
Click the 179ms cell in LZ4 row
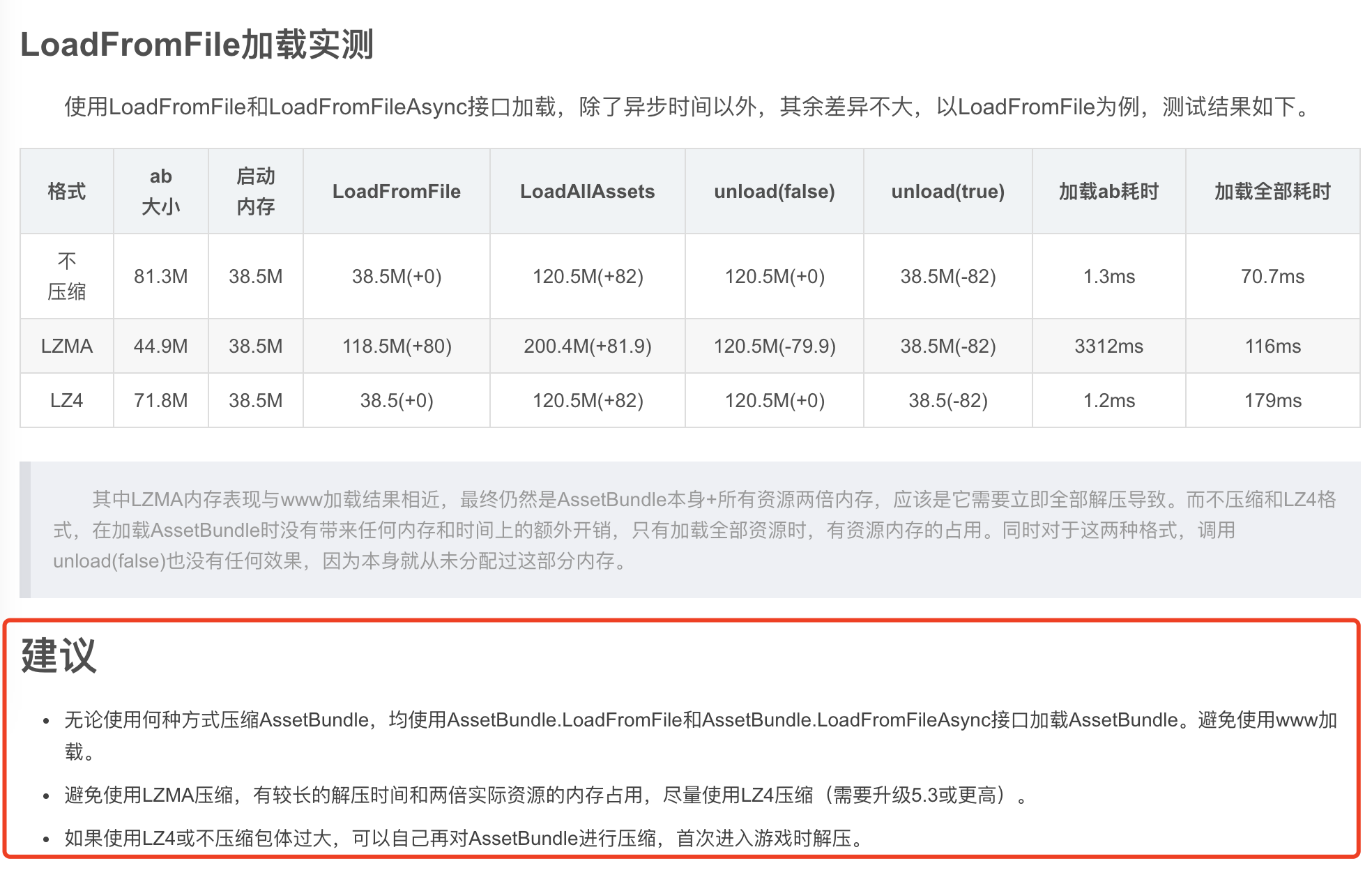[1272, 400]
